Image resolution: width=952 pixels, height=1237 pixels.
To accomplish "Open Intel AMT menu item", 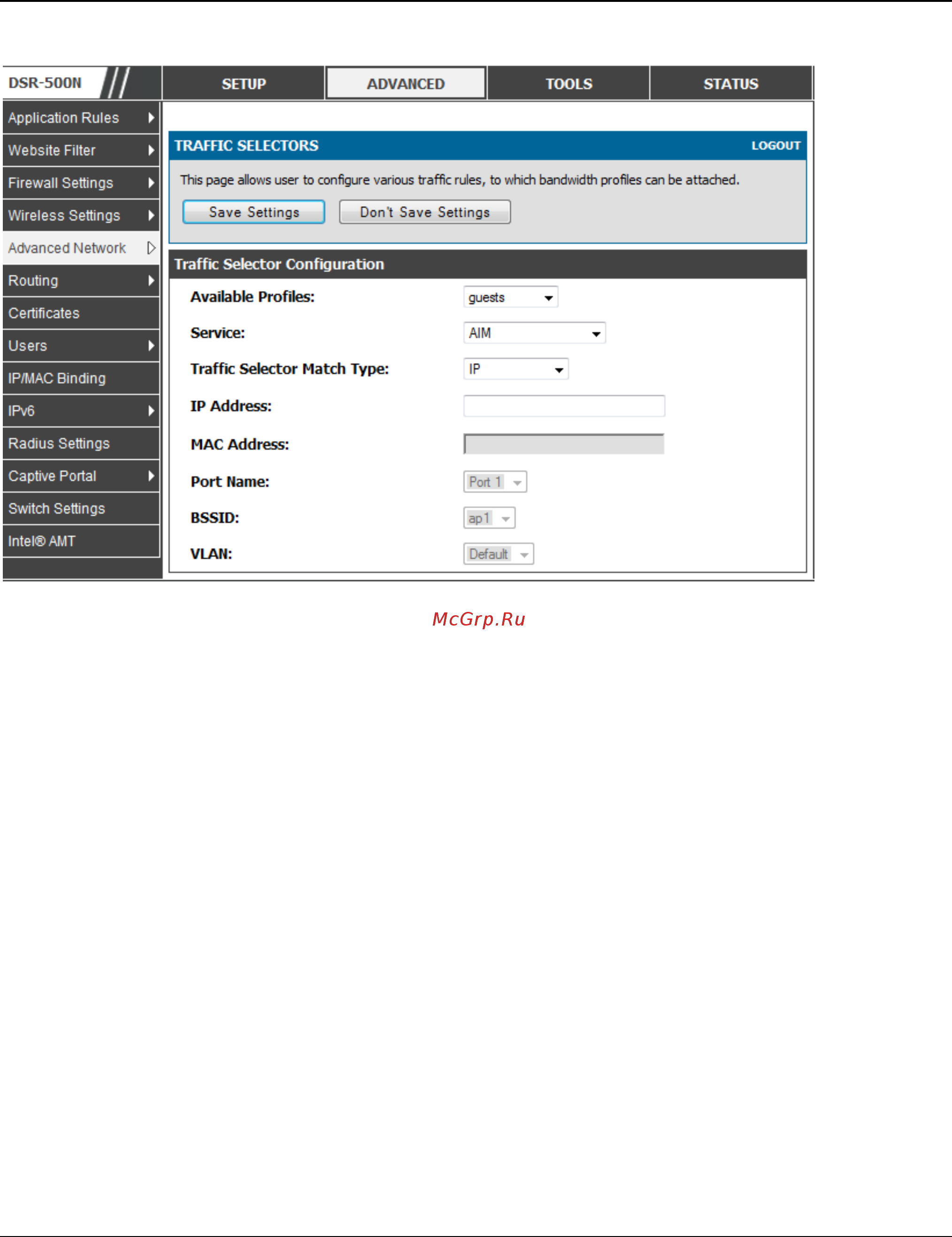I will tap(81, 541).
